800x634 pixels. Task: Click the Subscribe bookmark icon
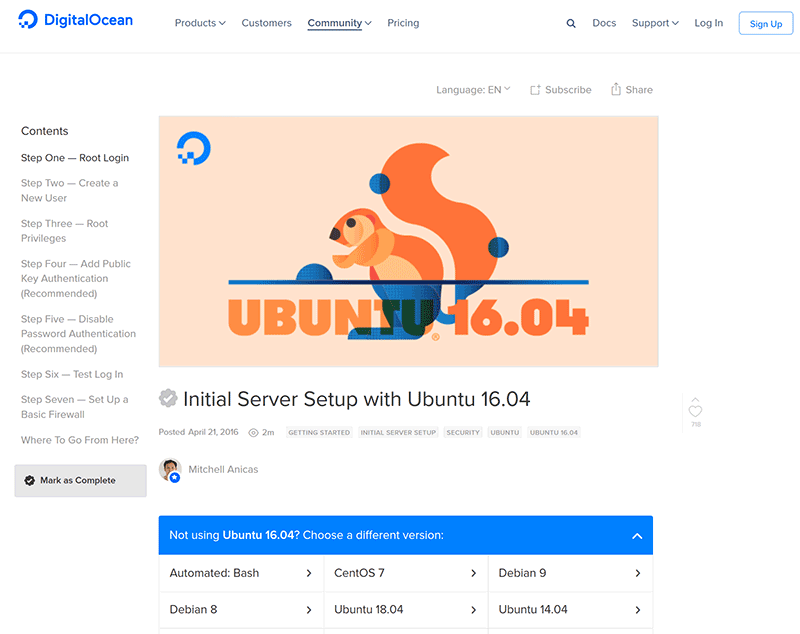535,90
